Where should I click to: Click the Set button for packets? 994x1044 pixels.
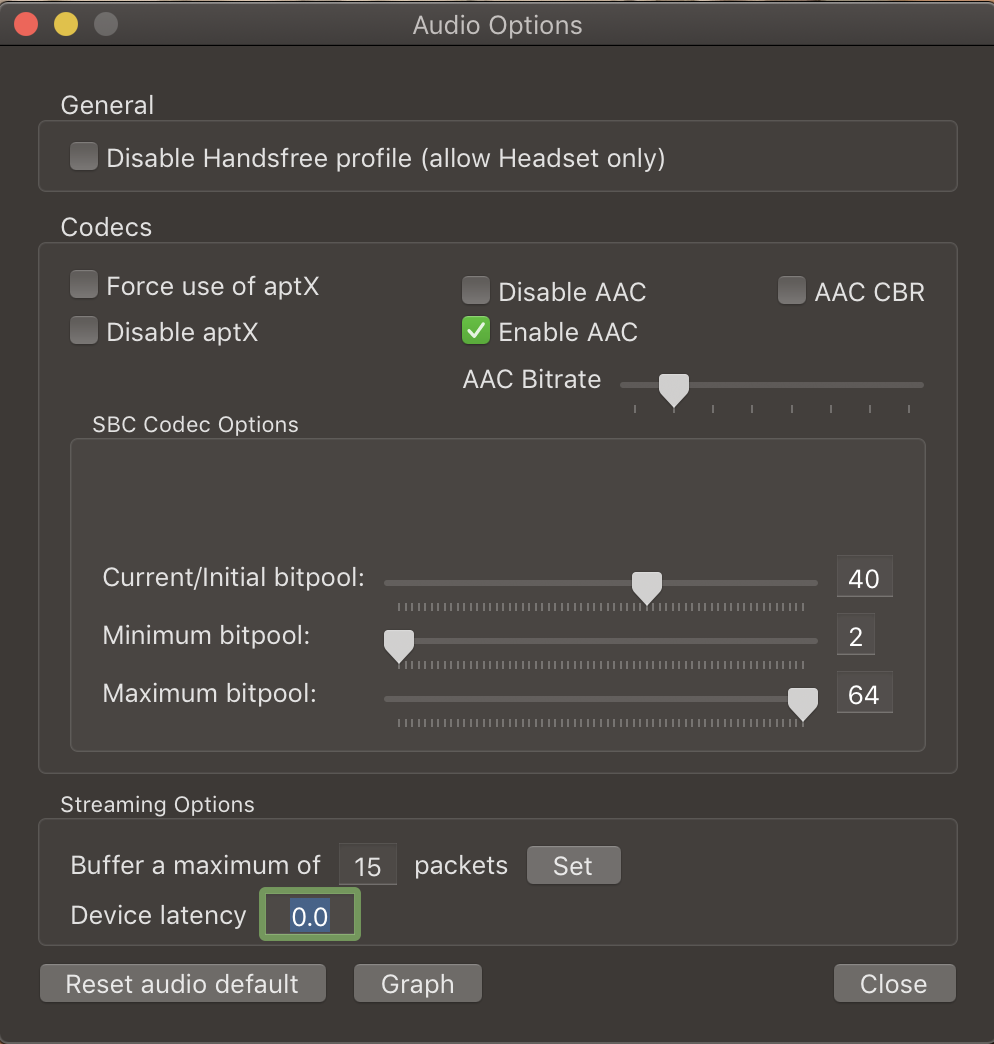573,866
